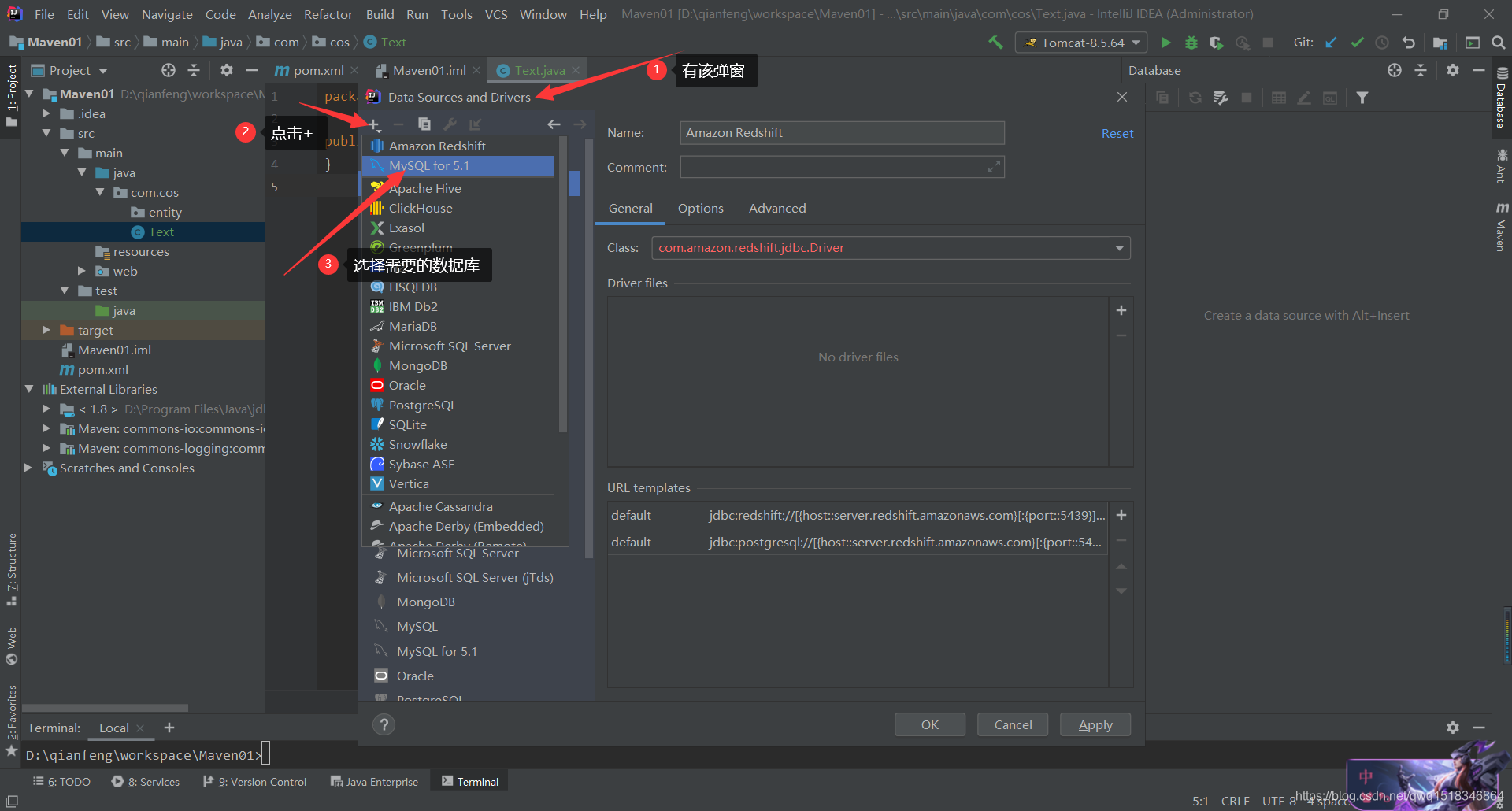
Task: Switch to the Advanced tab
Action: (x=777, y=208)
